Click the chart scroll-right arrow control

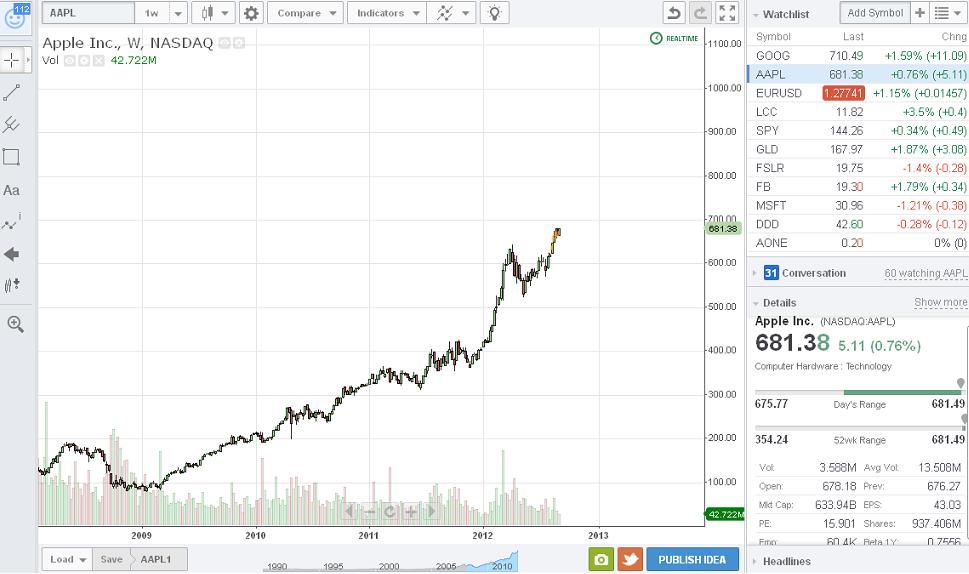[x=431, y=511]
